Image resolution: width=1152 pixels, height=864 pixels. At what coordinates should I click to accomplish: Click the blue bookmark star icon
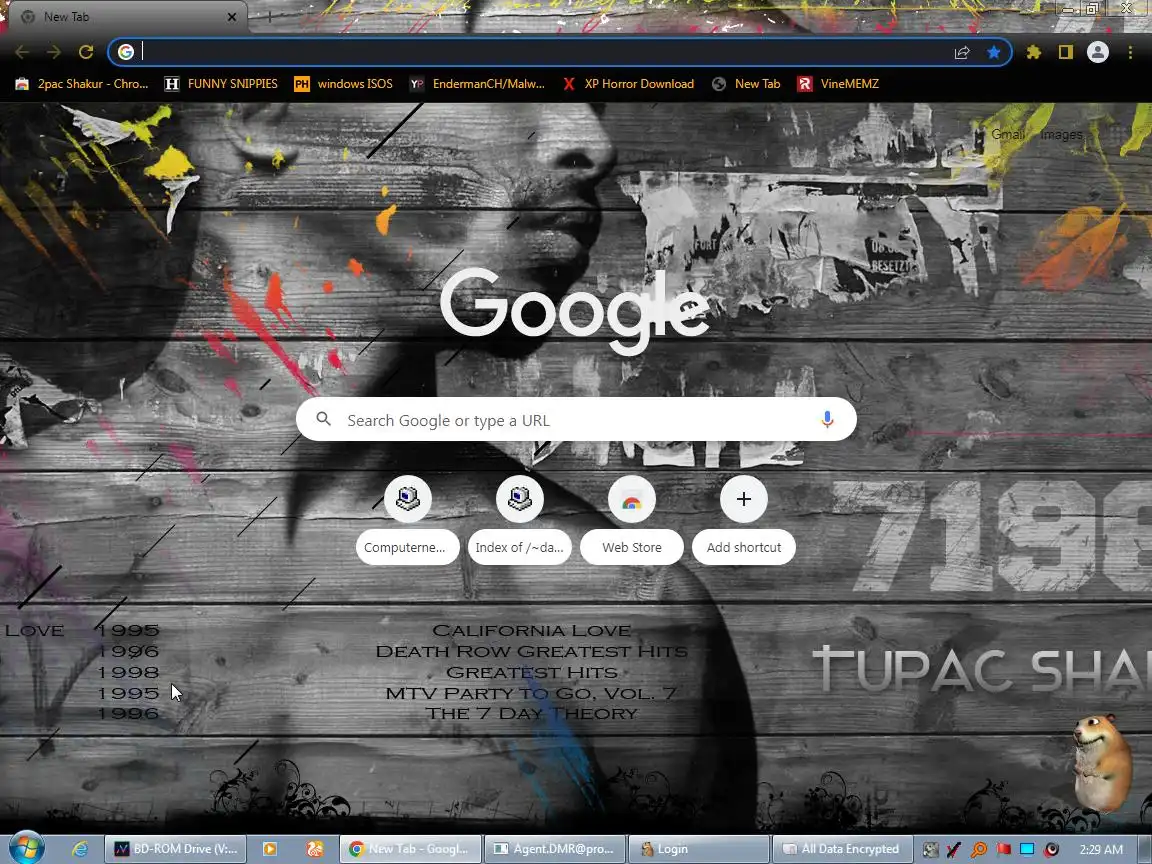coord(994,52)
